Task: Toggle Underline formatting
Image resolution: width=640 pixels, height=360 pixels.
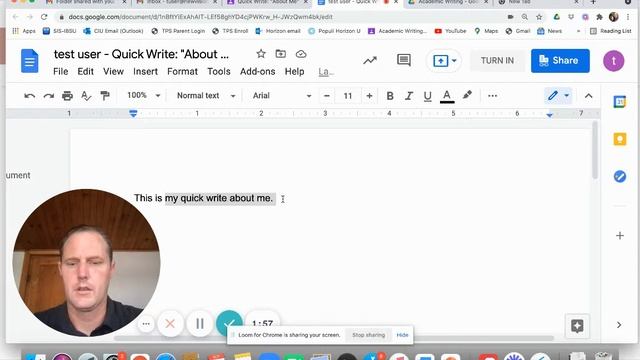Action: (427, 96)
